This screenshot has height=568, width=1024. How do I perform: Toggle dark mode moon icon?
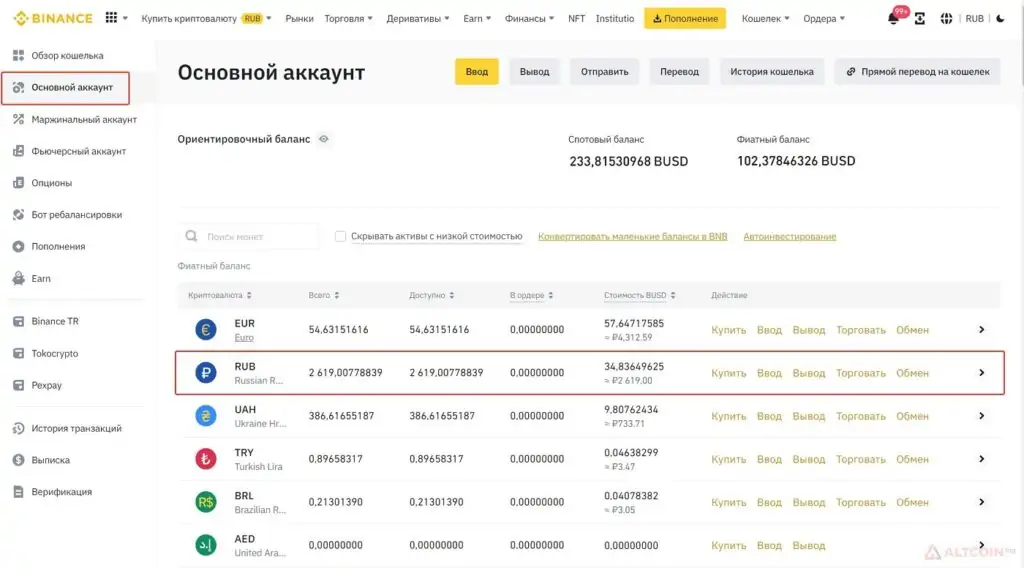tap(1000, 18)
